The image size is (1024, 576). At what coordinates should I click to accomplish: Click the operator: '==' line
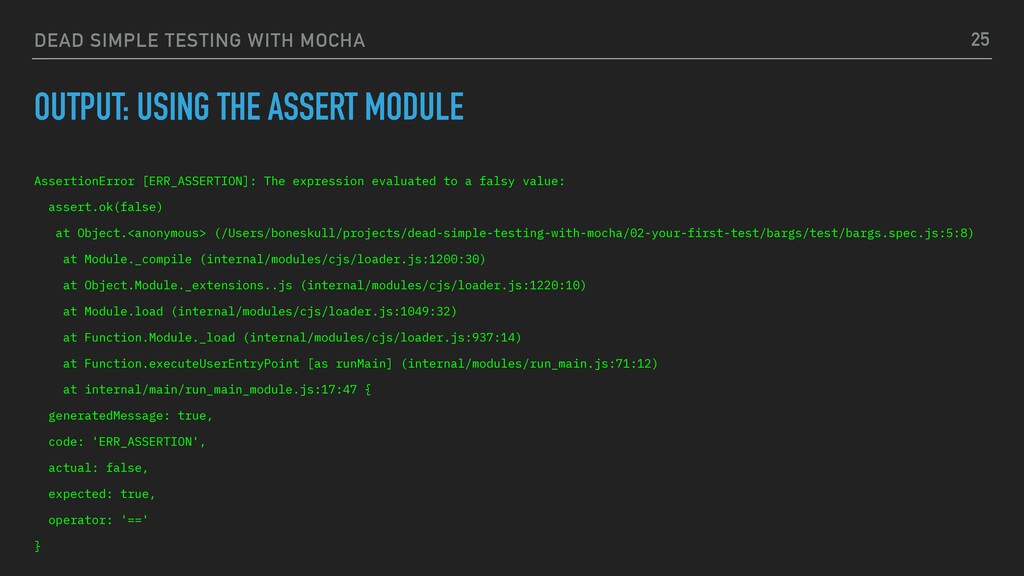pyautogui.click(x=98, y=520)
